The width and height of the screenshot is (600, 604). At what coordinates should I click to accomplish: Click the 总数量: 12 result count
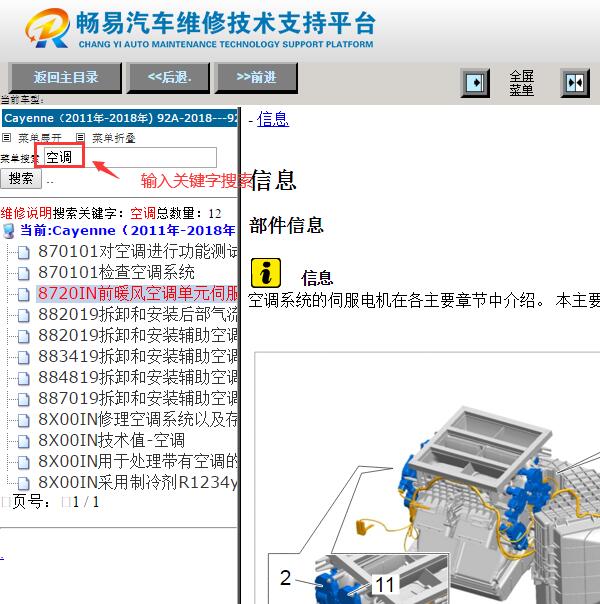[188, 213]
